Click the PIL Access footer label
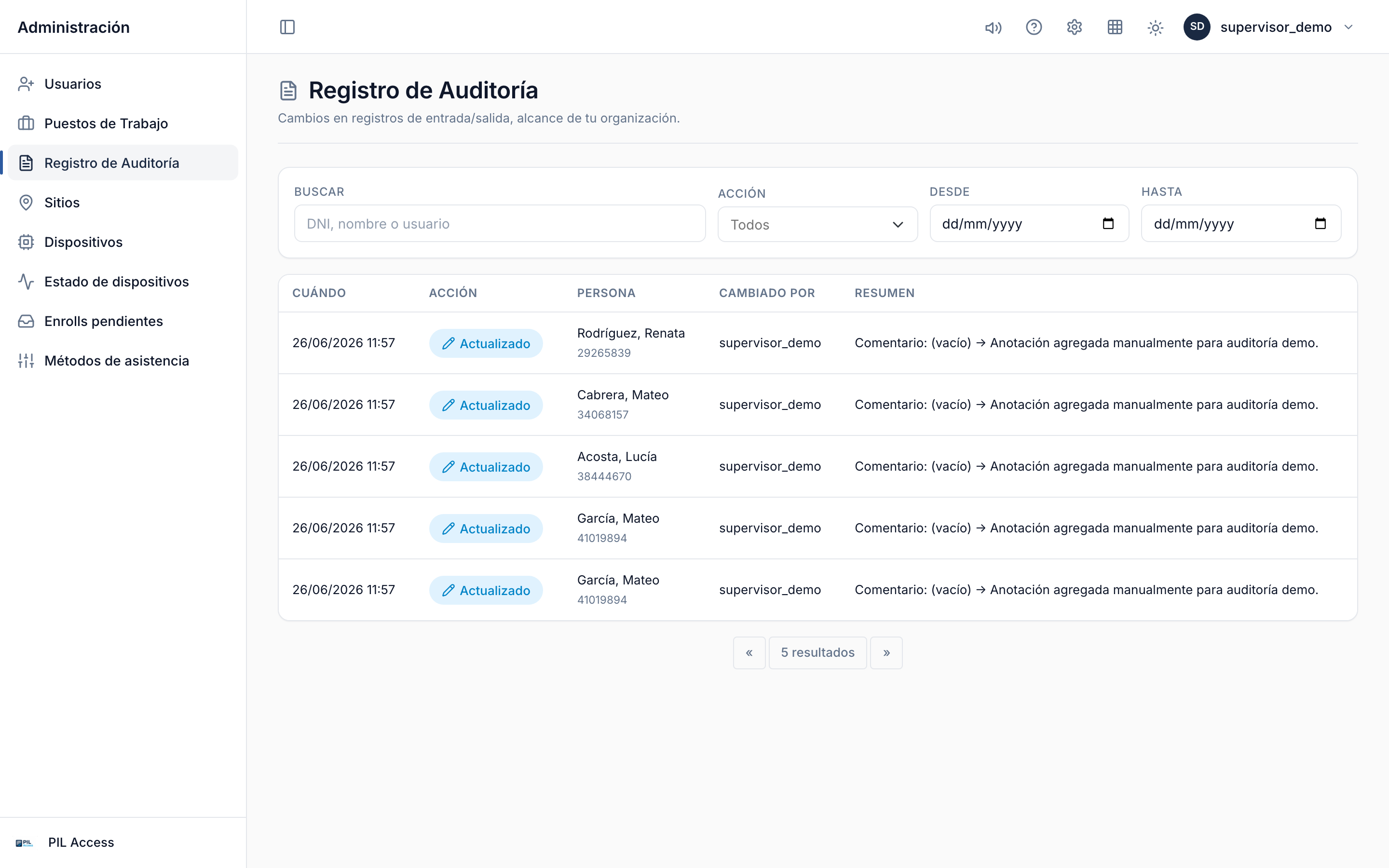The image size is (1389, 868). (x=81, y=843)
